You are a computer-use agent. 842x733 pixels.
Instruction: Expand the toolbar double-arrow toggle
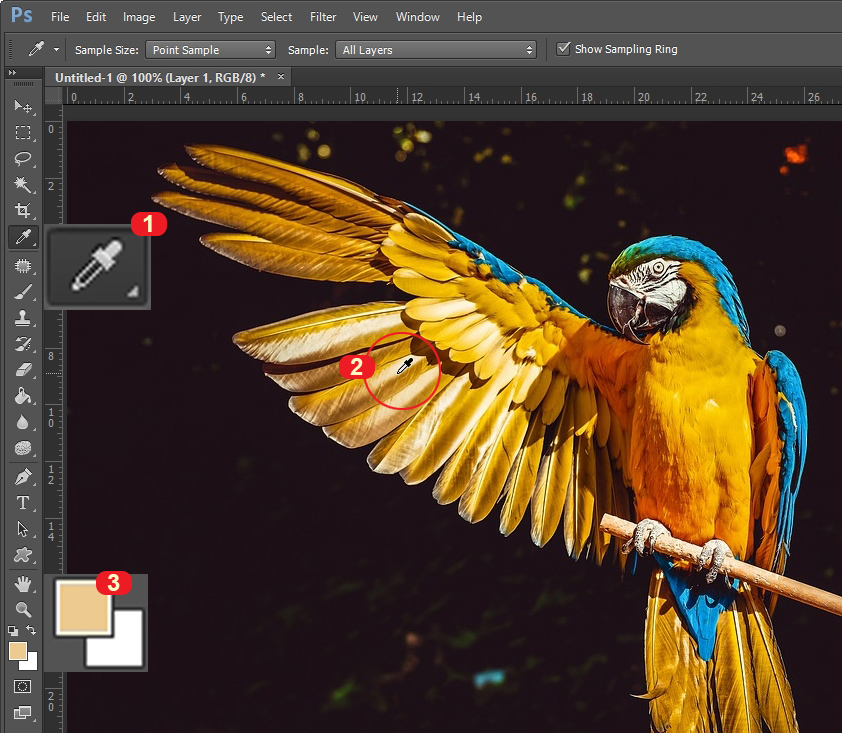click(x=12, y=72)
